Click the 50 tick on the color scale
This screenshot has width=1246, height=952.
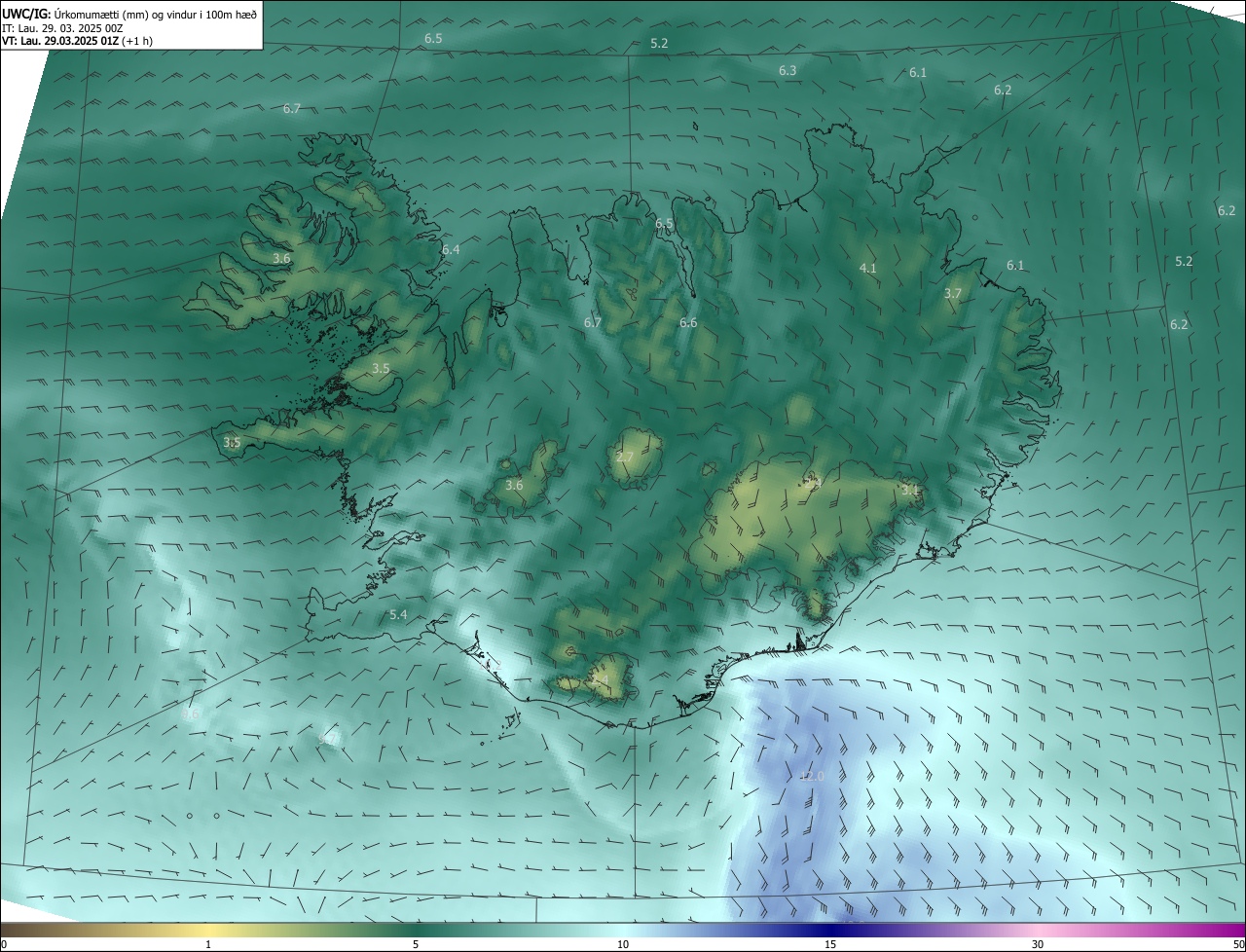(1238, 944)
